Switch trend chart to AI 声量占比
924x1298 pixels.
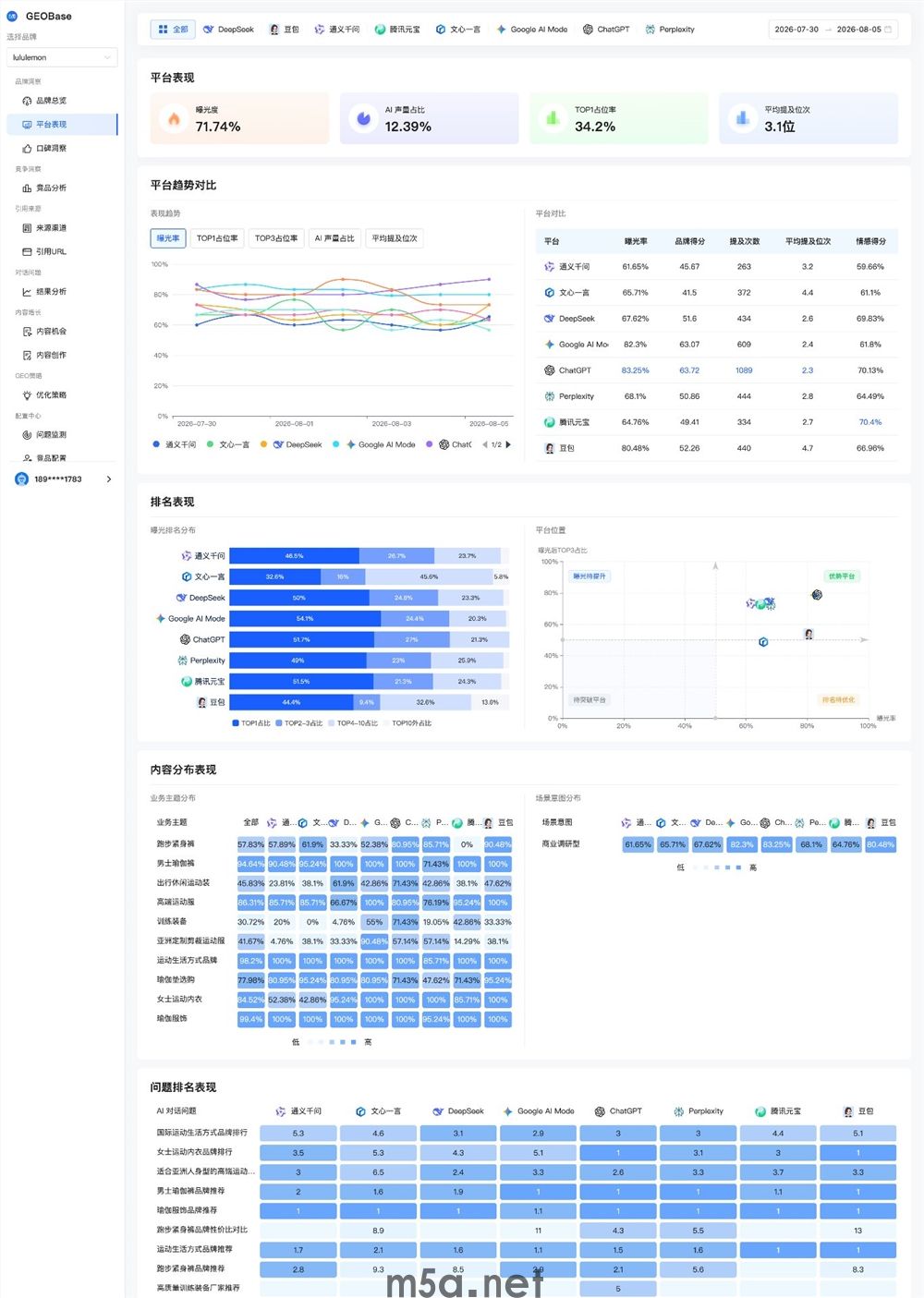pyautogui.click(x=334, y=238)
